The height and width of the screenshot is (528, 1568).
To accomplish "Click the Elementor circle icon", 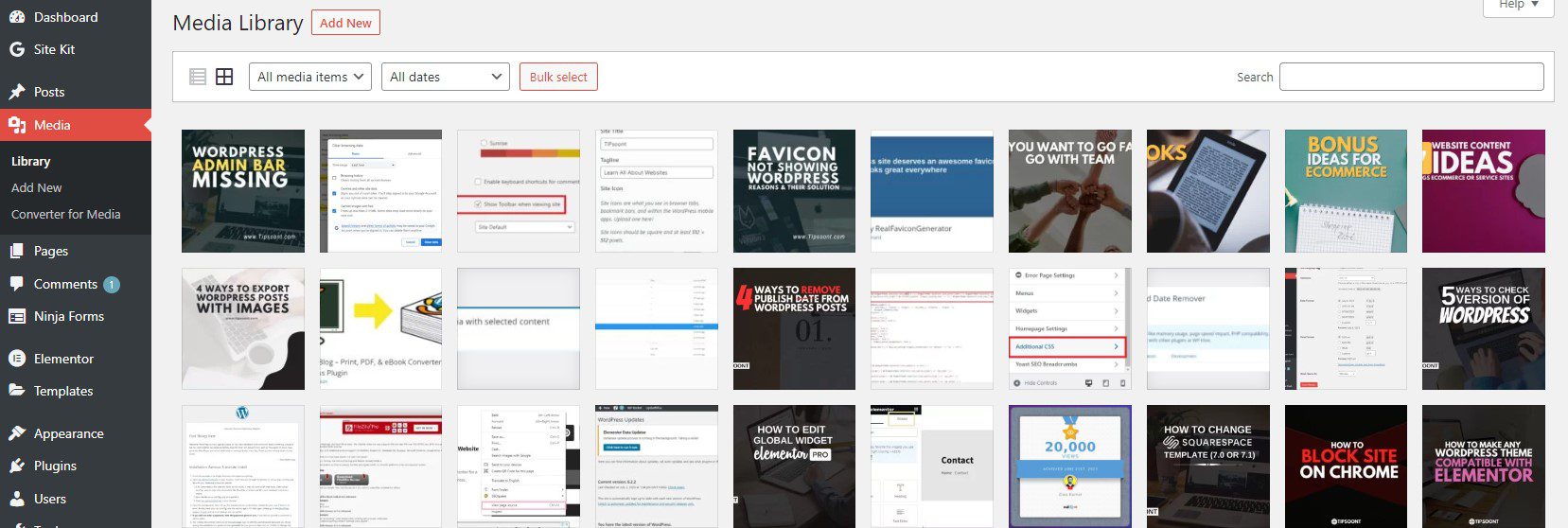I will [16, 359].
